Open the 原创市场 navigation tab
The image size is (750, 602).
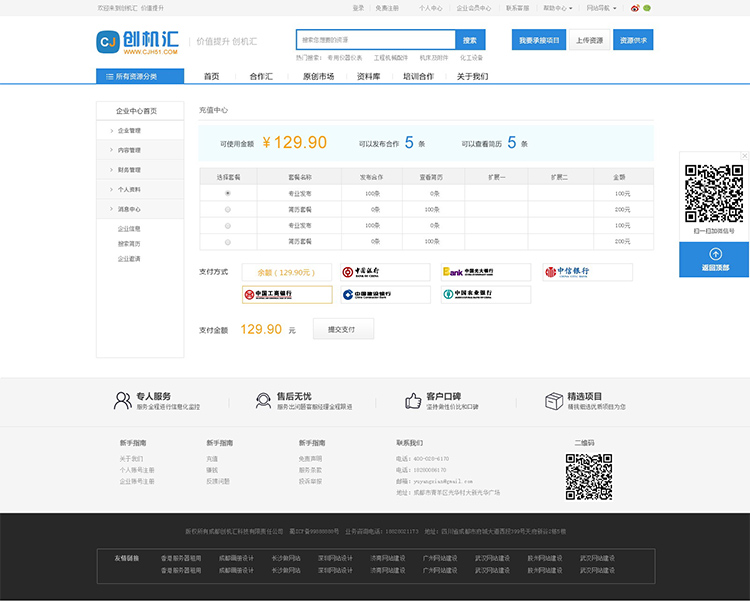pyautogui.click(x=319, y=76)
